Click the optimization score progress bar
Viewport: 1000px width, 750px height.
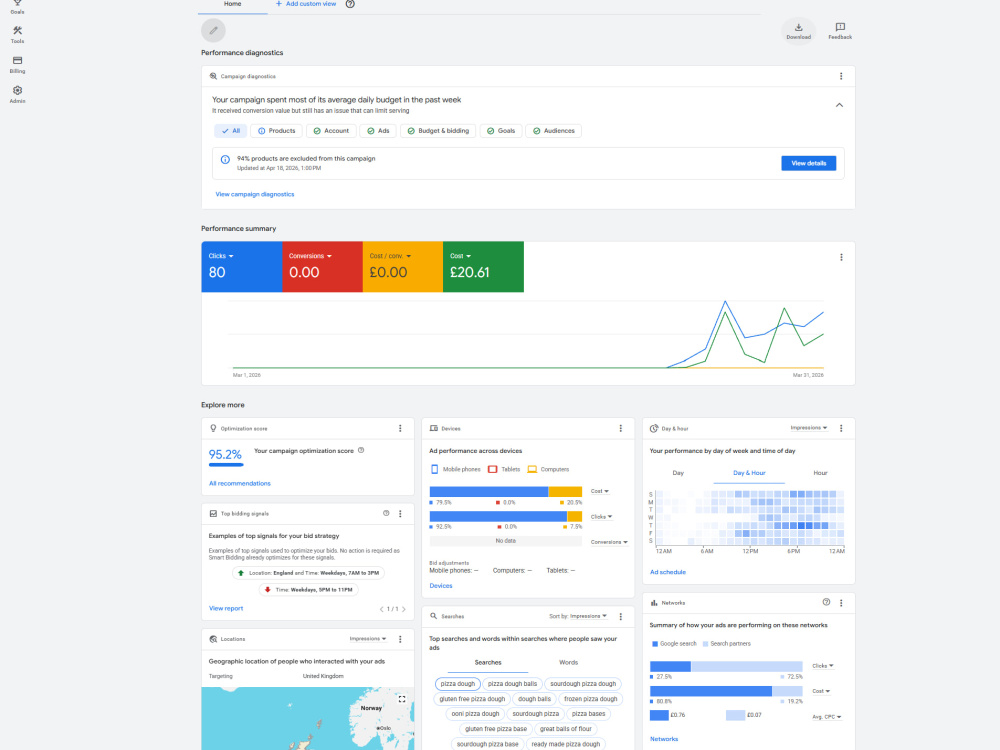226,464
